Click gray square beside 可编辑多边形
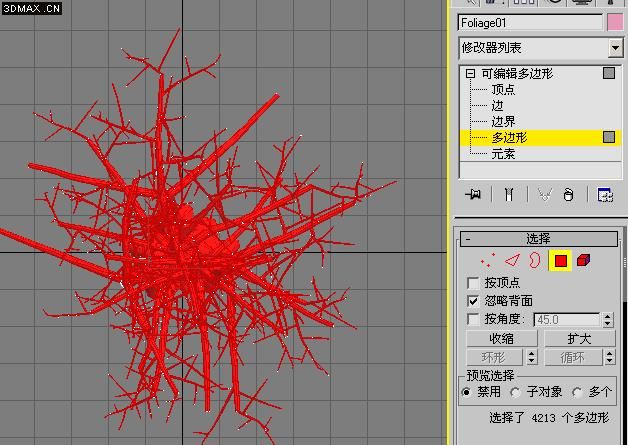 coord(608,73)
